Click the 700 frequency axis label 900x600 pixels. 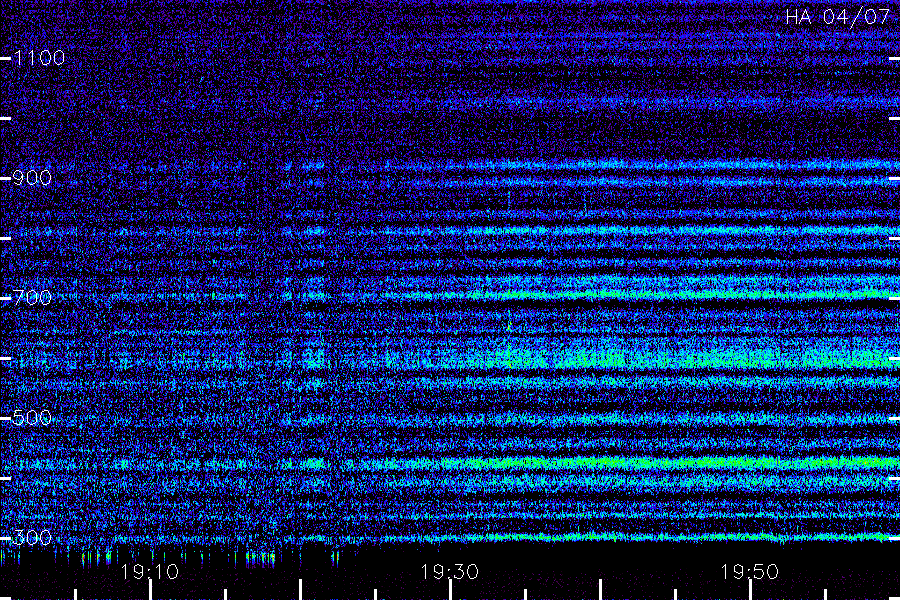pos(32,298)
